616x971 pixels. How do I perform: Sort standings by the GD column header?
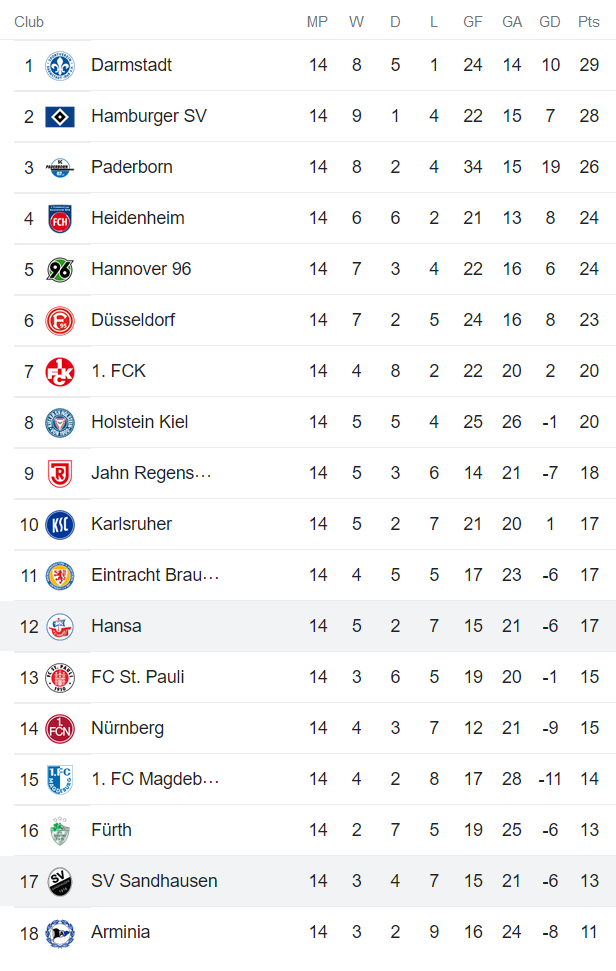(549, 20)
